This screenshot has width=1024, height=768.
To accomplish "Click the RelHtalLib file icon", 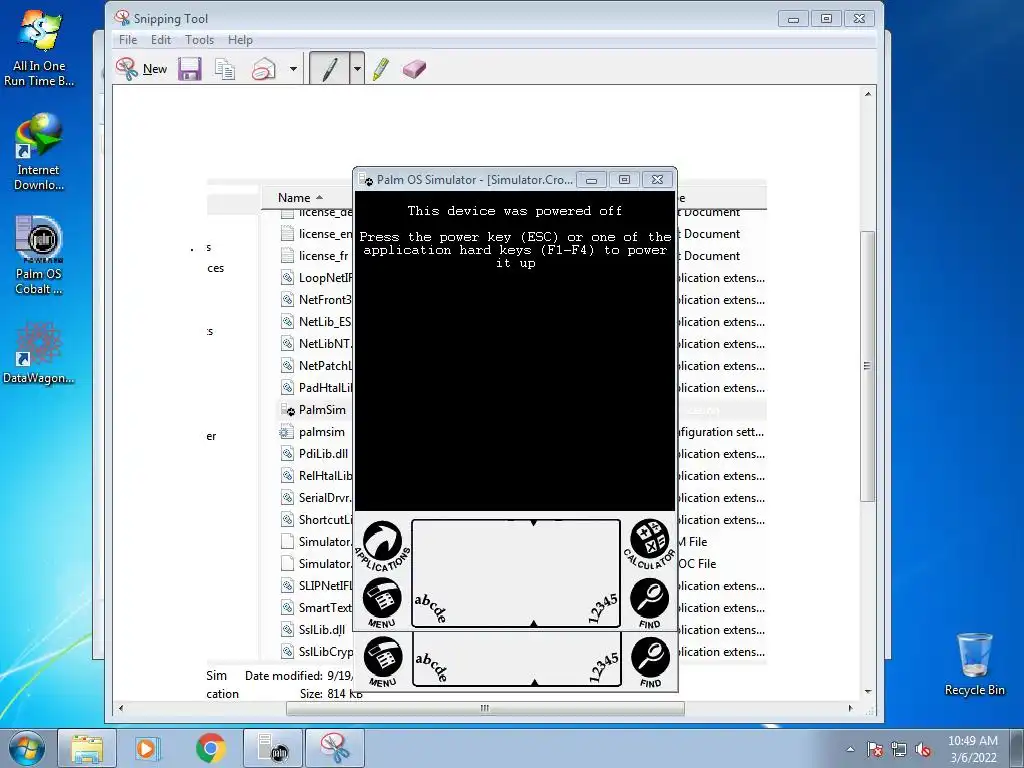I will pos(287,475).
